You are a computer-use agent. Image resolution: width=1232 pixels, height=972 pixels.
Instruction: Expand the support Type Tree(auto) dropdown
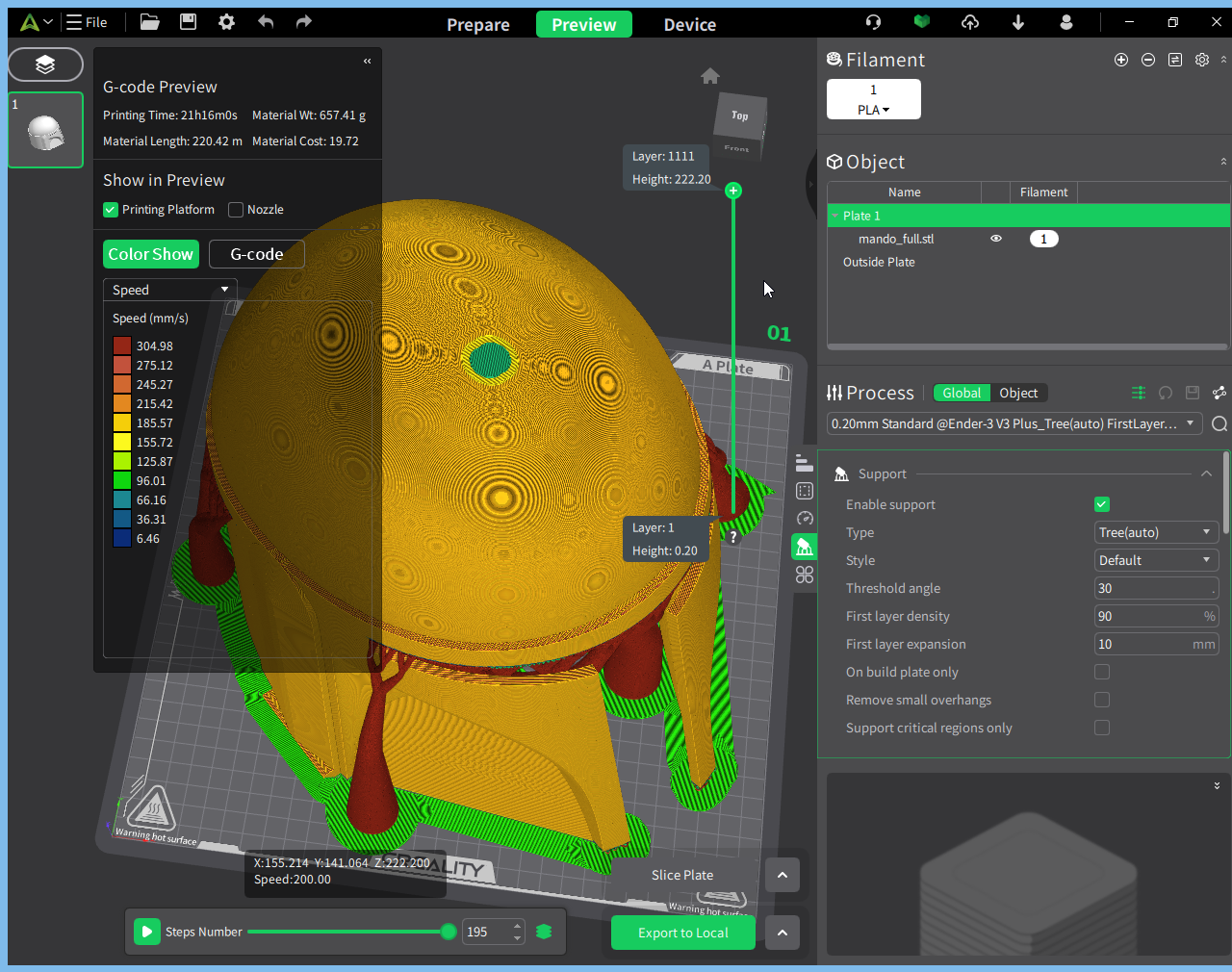point(1157,532)
